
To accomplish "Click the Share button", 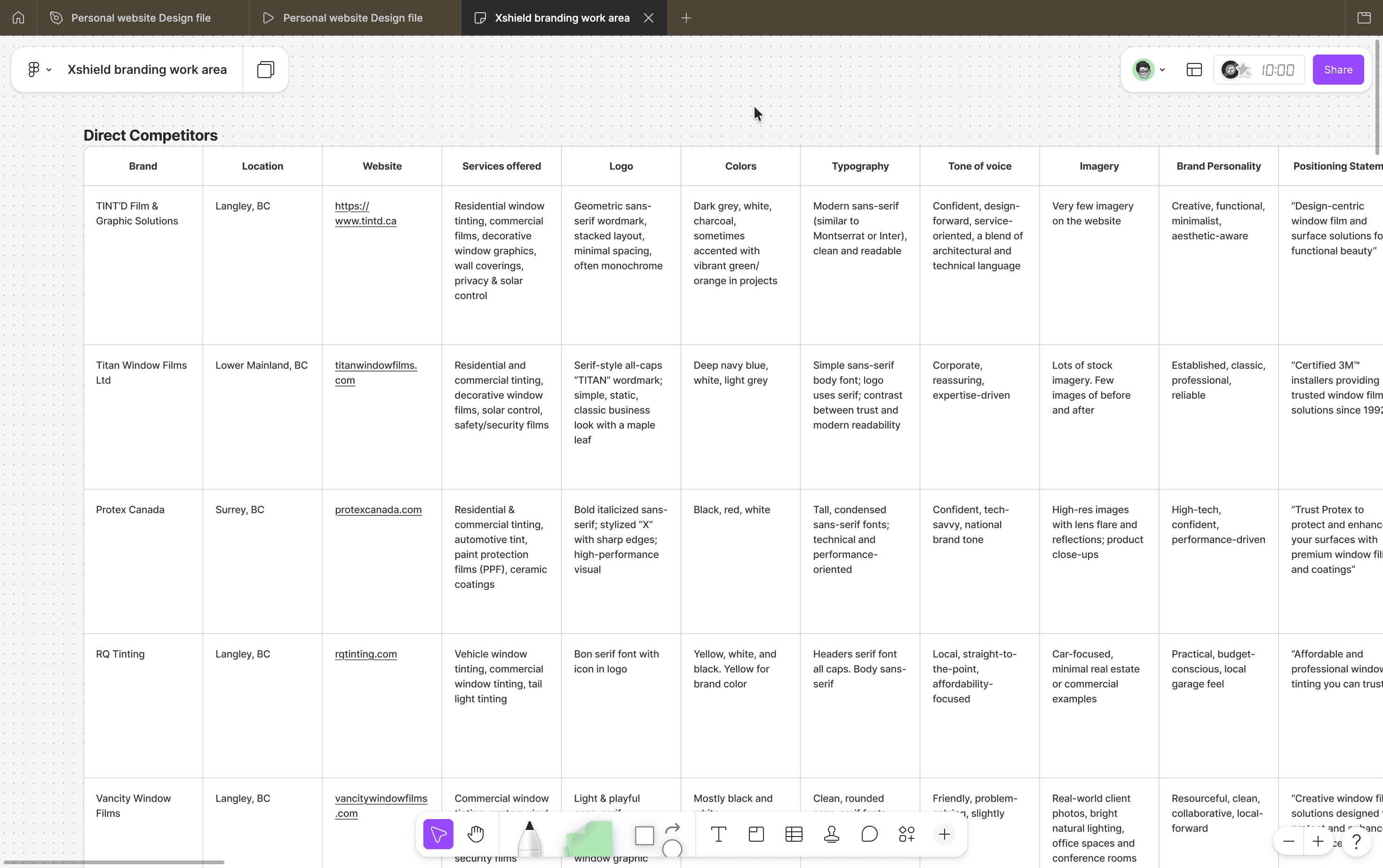I will (1338, 70).
